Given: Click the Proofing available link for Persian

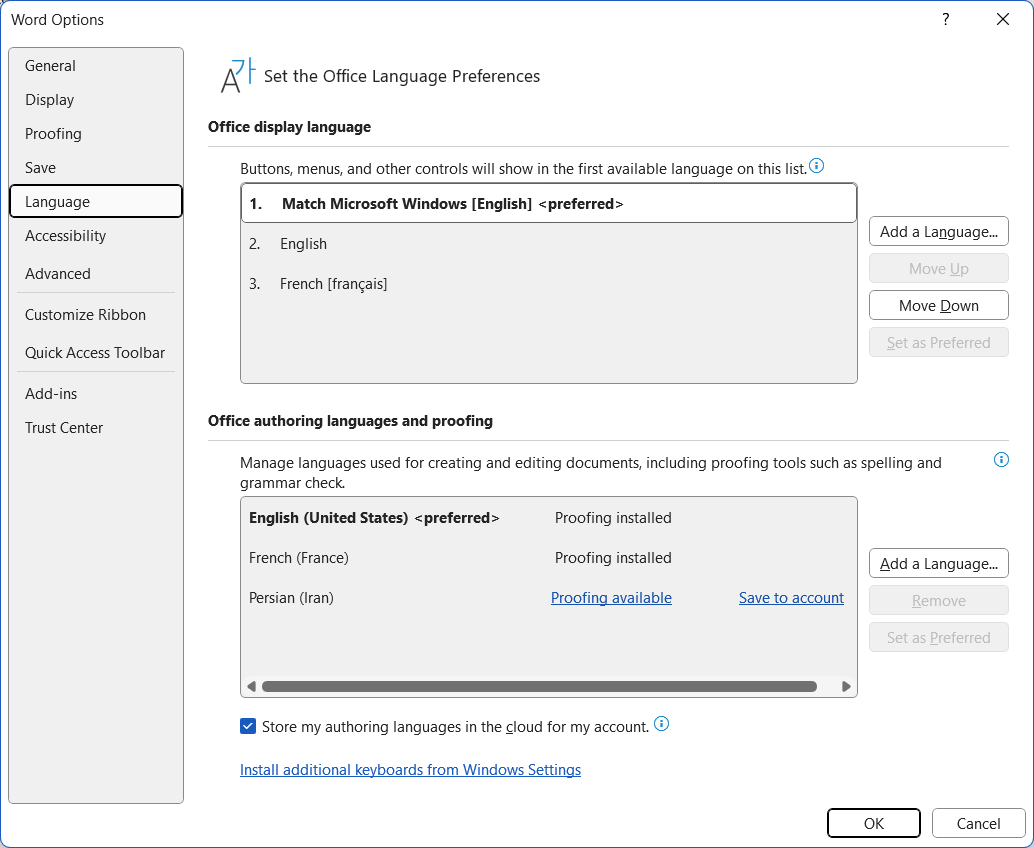Looking at the screenshot, I should (x=611, y=597).
